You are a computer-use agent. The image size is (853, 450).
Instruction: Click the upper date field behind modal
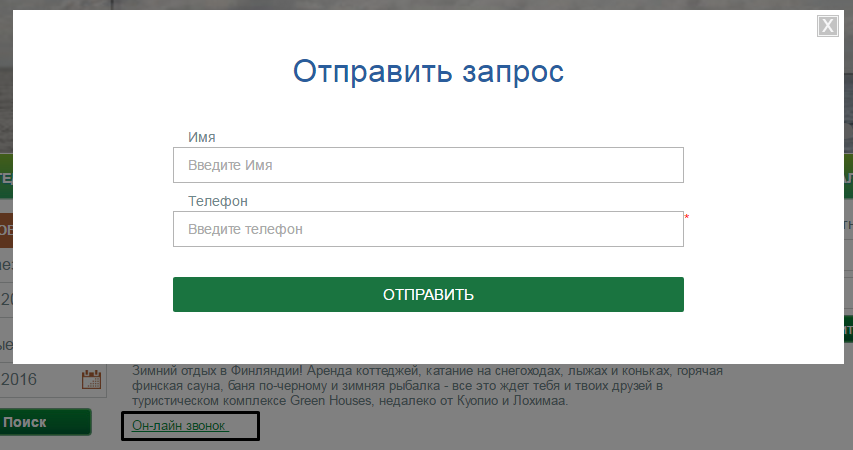pos(6,299)
